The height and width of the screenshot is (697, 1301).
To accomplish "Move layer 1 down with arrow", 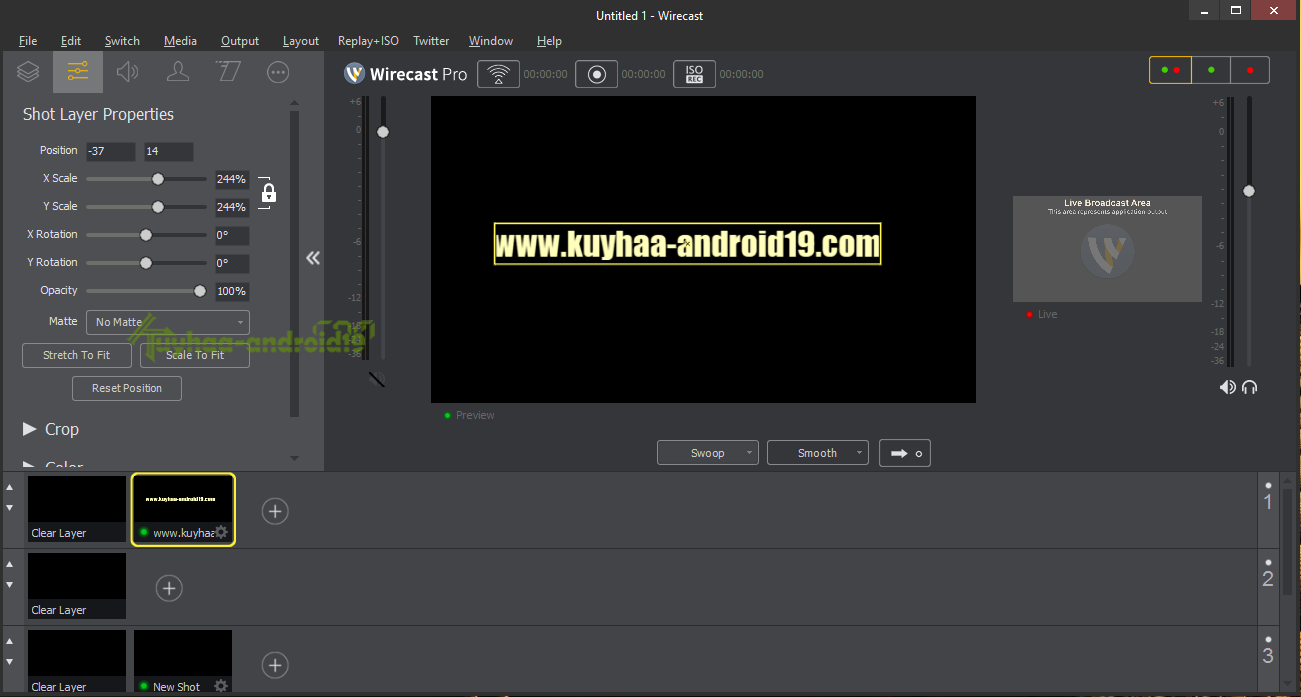I will pos(10,507).
